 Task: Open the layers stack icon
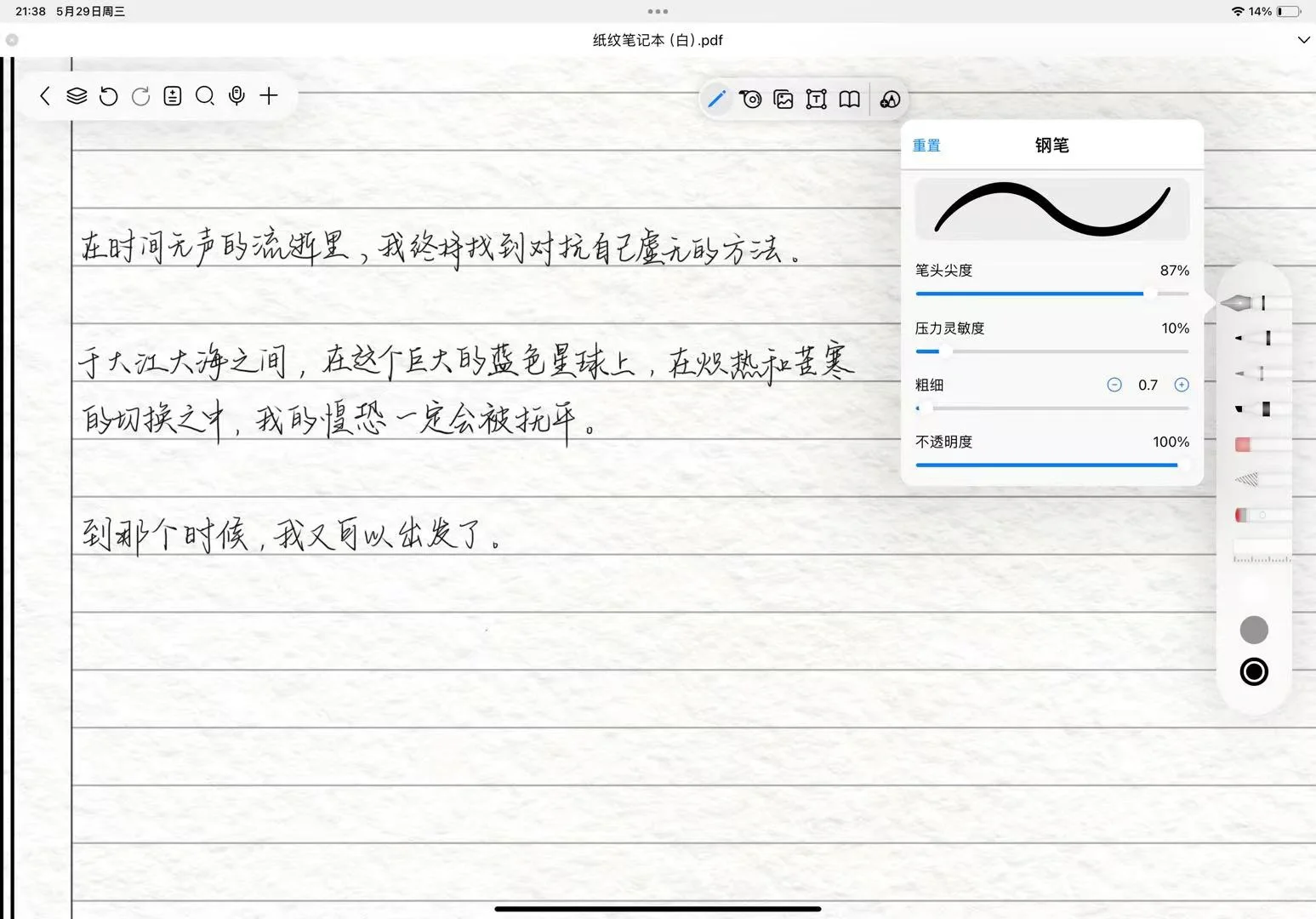pos(77,96)
